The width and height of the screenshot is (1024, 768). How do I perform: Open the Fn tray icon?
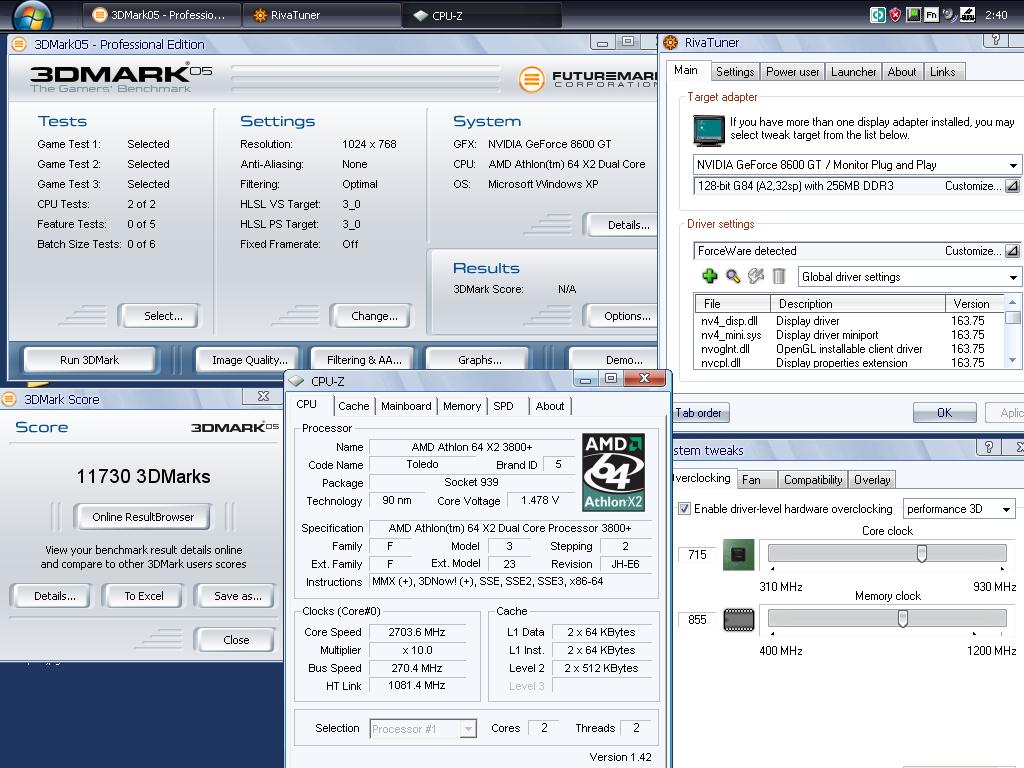[931, 14]
